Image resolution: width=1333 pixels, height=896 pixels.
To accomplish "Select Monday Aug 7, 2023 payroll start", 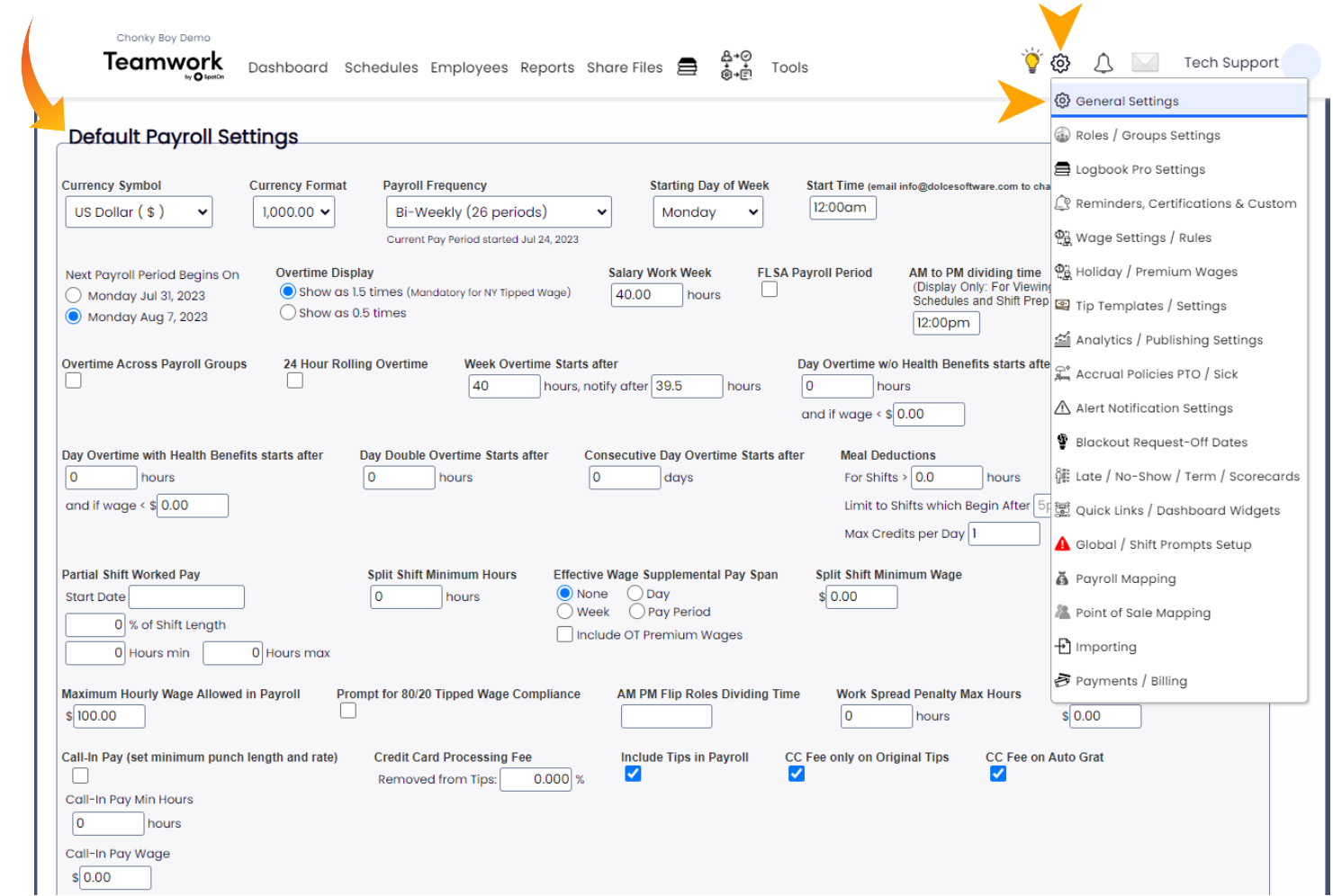I will 74,317.
